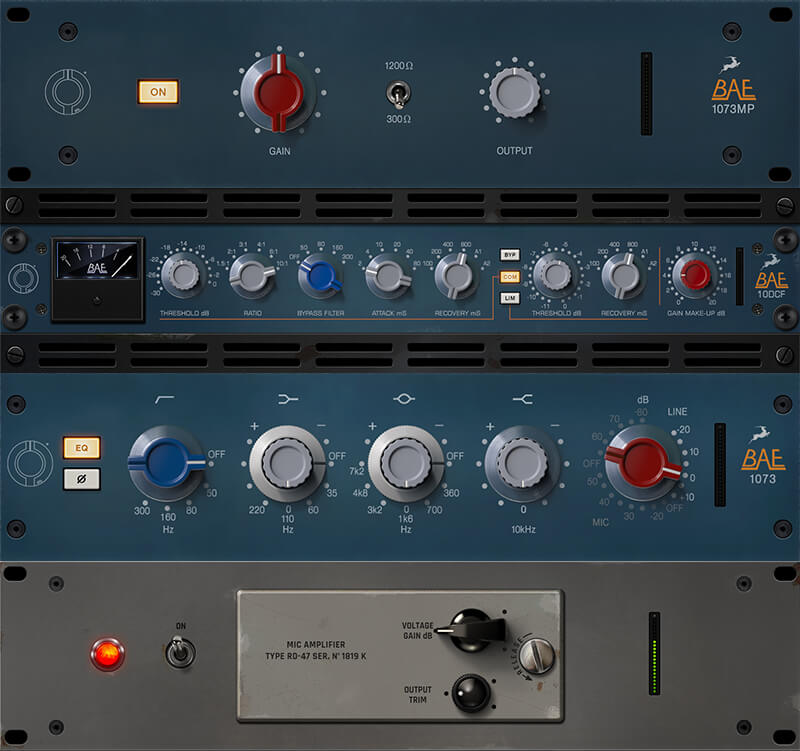The width and height of the screenshot is (800, 751).
Task: Click the mid band knob labeled 1k6 Hz
Action: point(406,463)
